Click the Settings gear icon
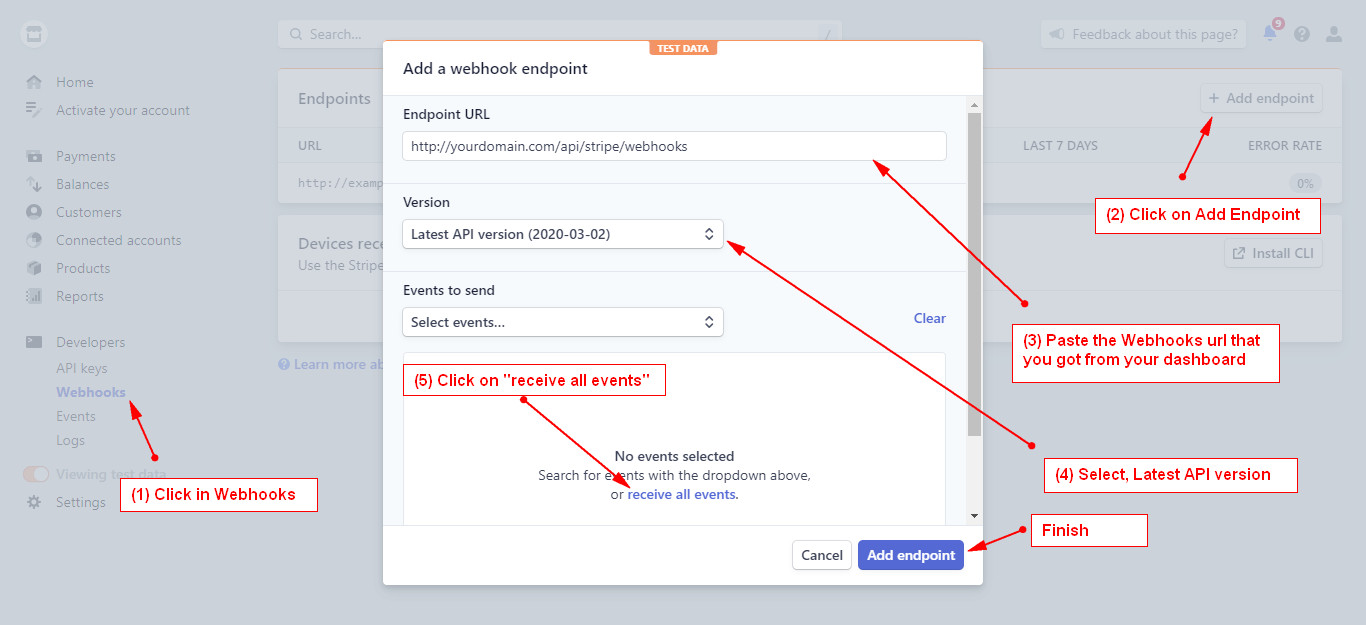Image resolution: width=1366 pixels, height=625 pixels. point(34,502)
